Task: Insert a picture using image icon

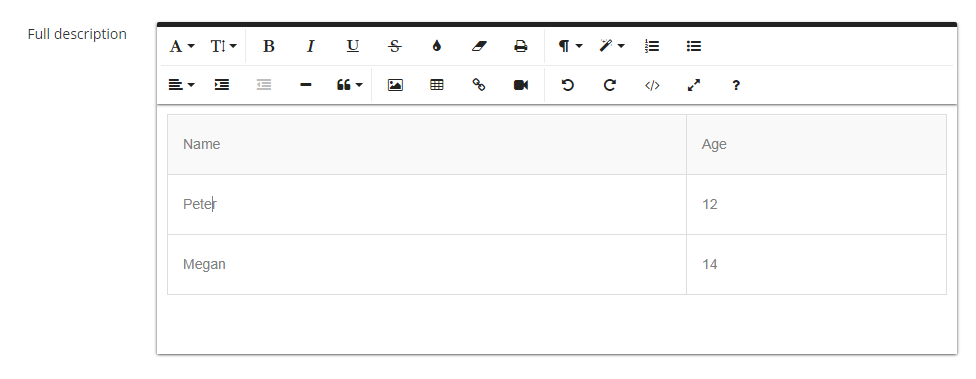Action: coord(395,85)
